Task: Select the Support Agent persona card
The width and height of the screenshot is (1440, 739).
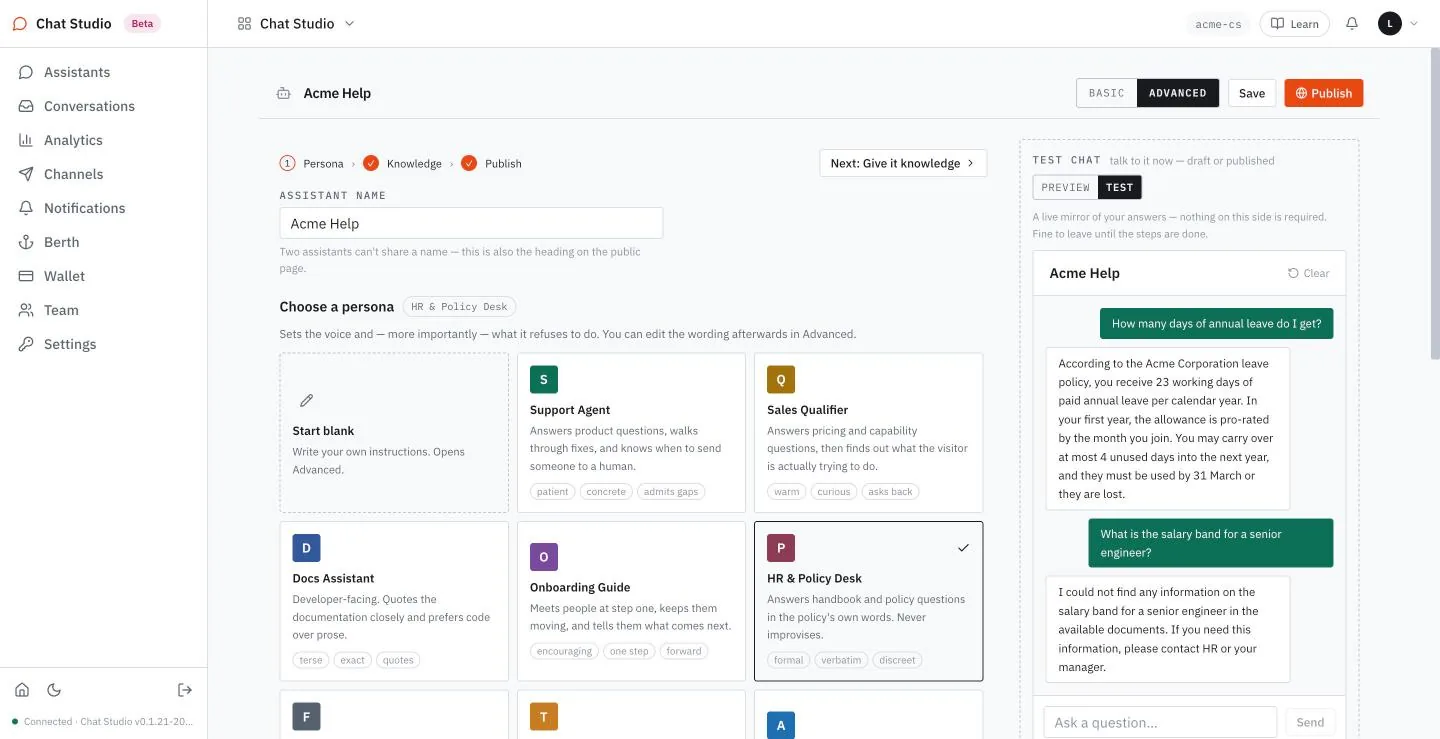Action: [631, 432]
